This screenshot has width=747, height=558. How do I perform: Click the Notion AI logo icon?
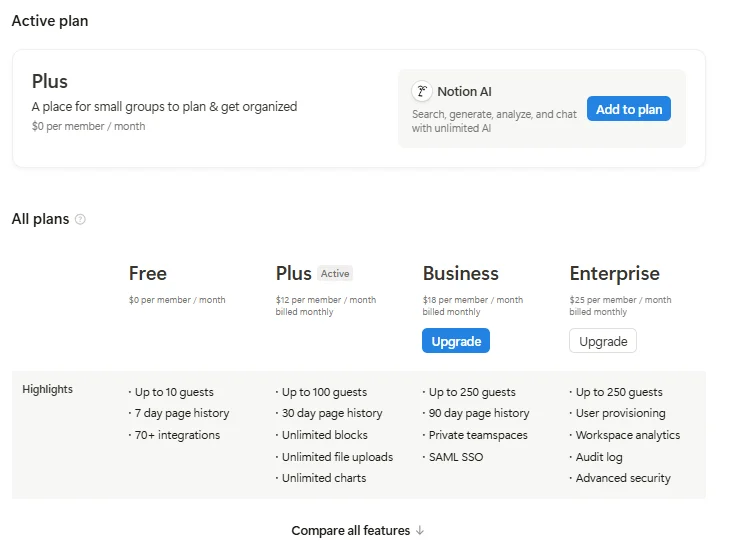tap(422, 91)
